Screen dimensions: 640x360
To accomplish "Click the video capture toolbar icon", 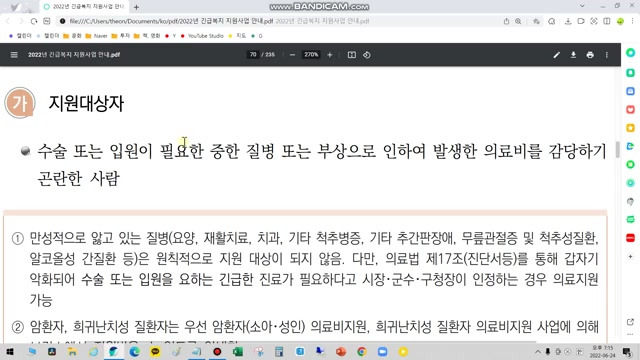I will 581,21.
